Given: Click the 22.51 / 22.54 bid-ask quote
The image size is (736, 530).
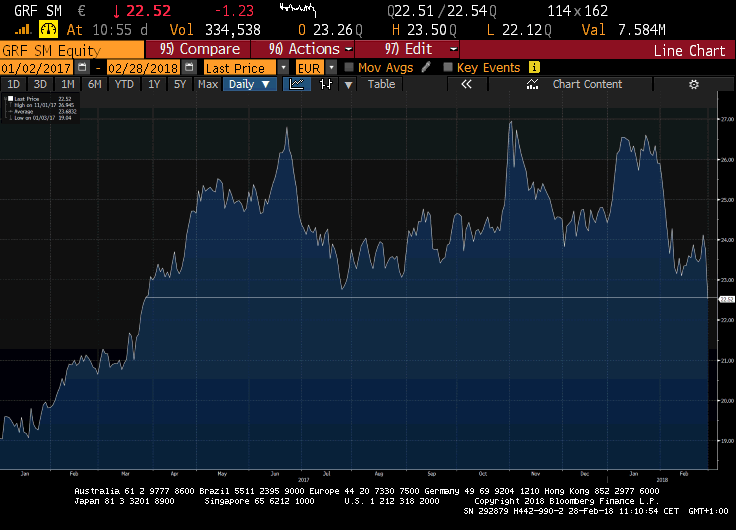Looking at the screenshot, I should click(442, 11).
